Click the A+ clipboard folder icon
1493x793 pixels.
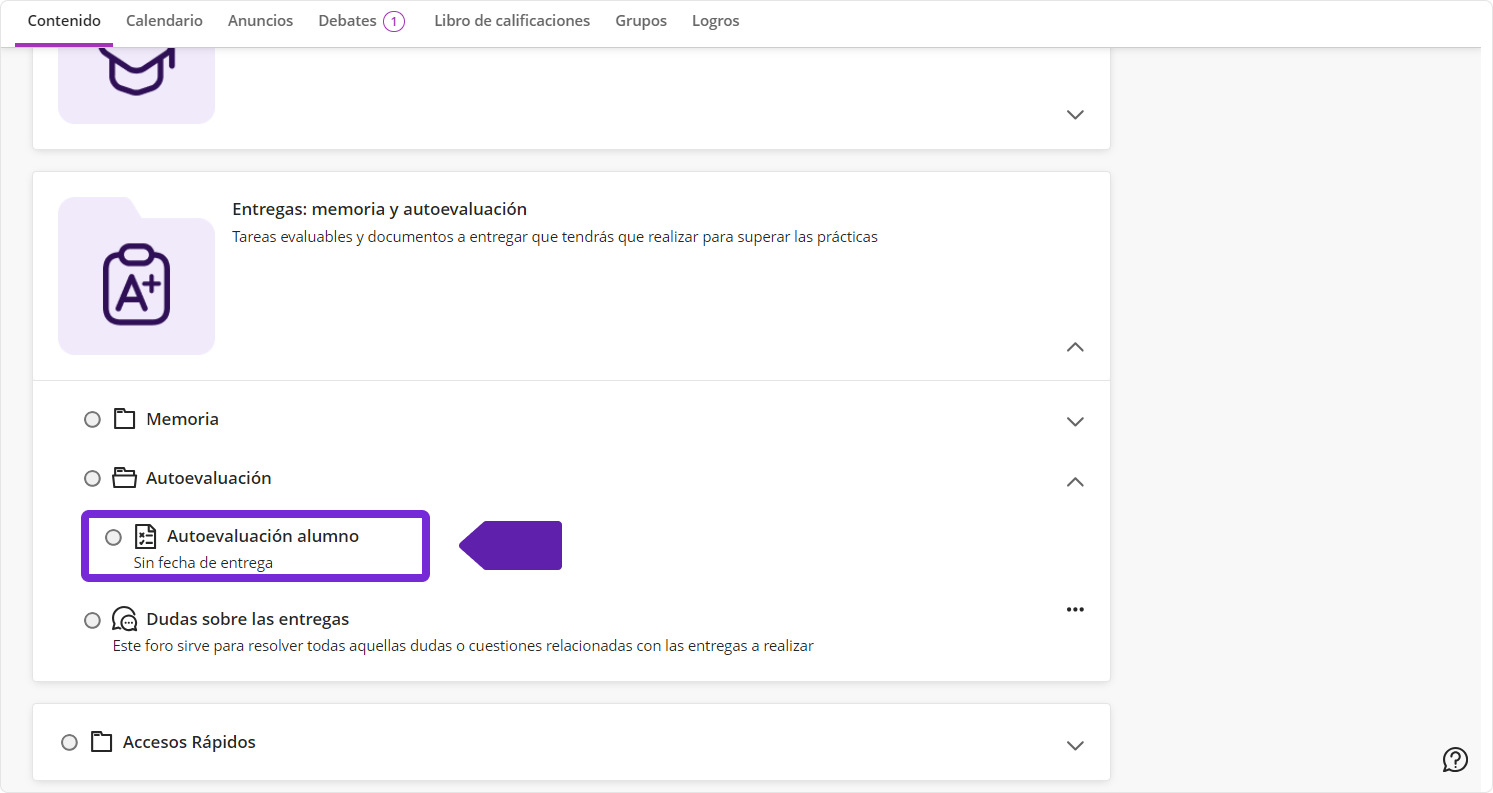click(x=137, y=285)
